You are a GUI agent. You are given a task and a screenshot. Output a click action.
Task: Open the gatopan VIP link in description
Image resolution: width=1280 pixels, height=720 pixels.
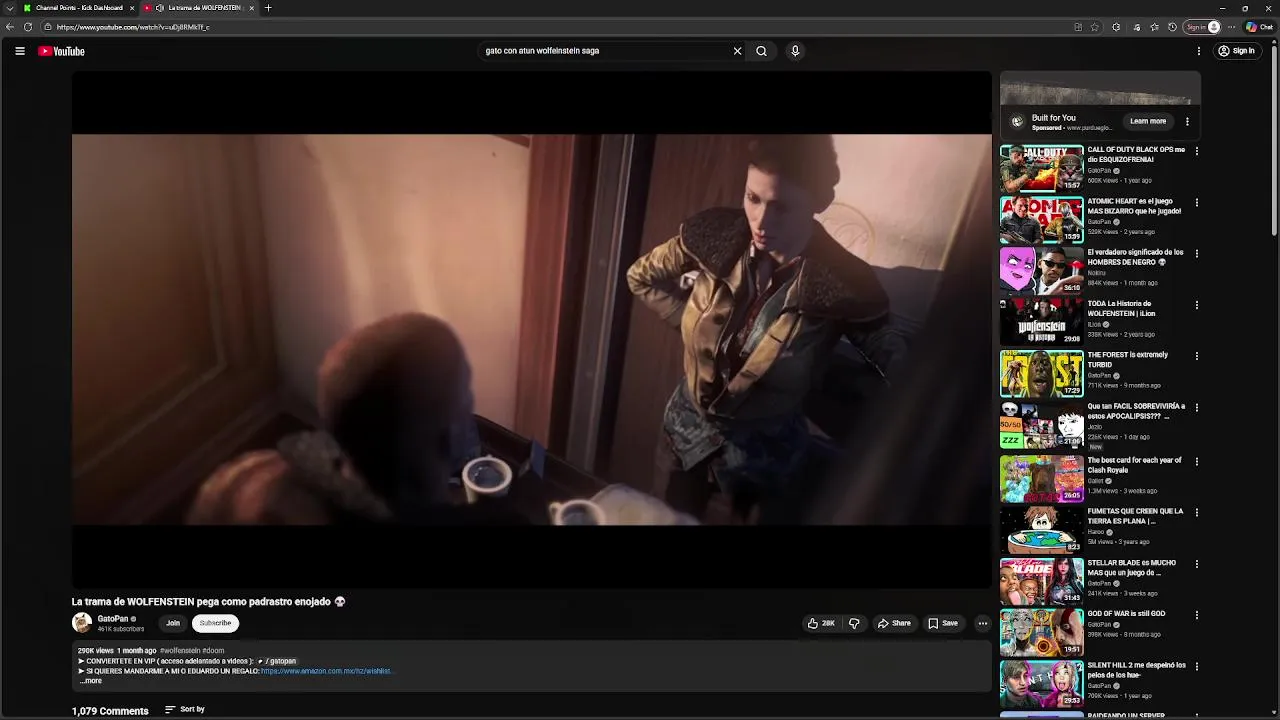point(277,661)
